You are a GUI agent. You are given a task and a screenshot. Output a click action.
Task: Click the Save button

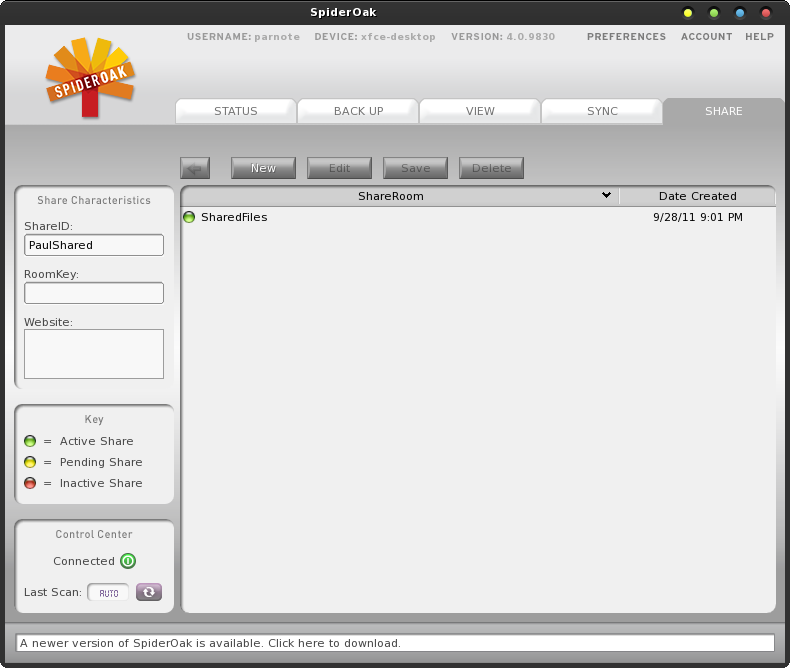[x=416, y=168]
